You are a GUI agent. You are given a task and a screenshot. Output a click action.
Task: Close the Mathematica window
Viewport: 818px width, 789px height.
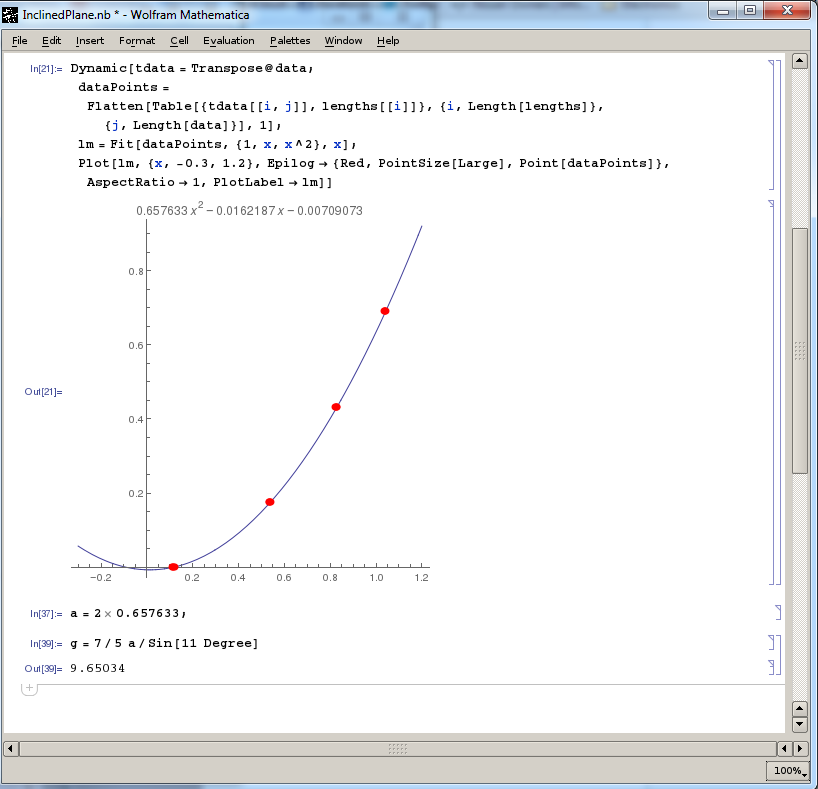point(787,10)
